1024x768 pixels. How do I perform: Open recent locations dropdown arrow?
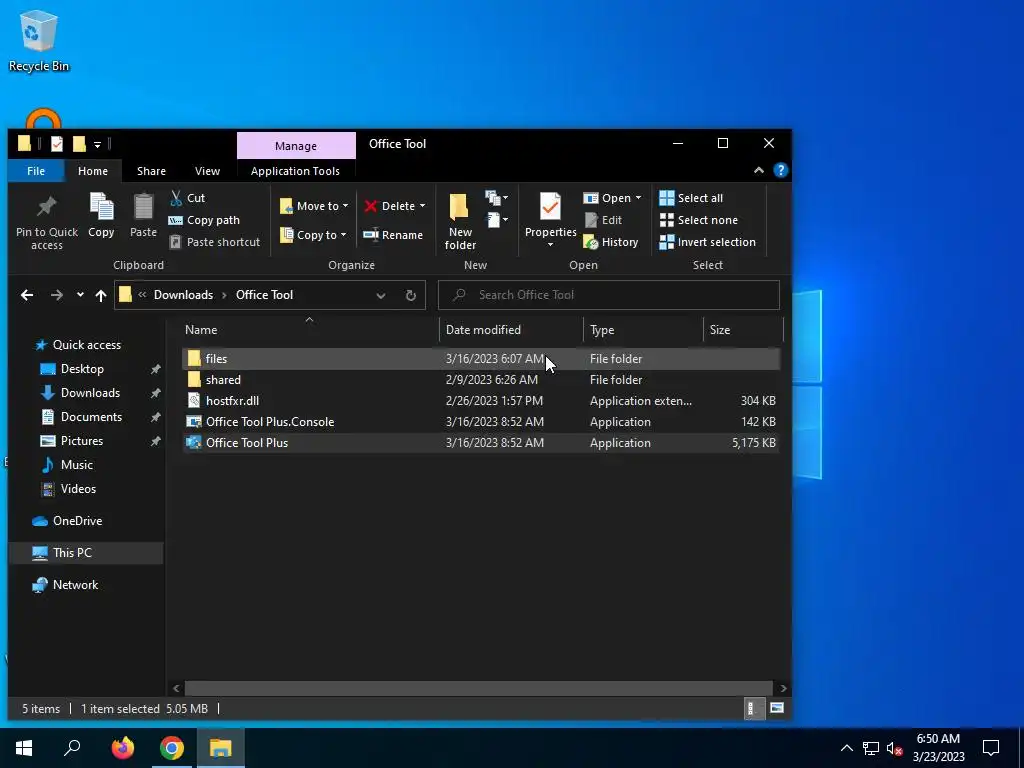coord(80,295)
